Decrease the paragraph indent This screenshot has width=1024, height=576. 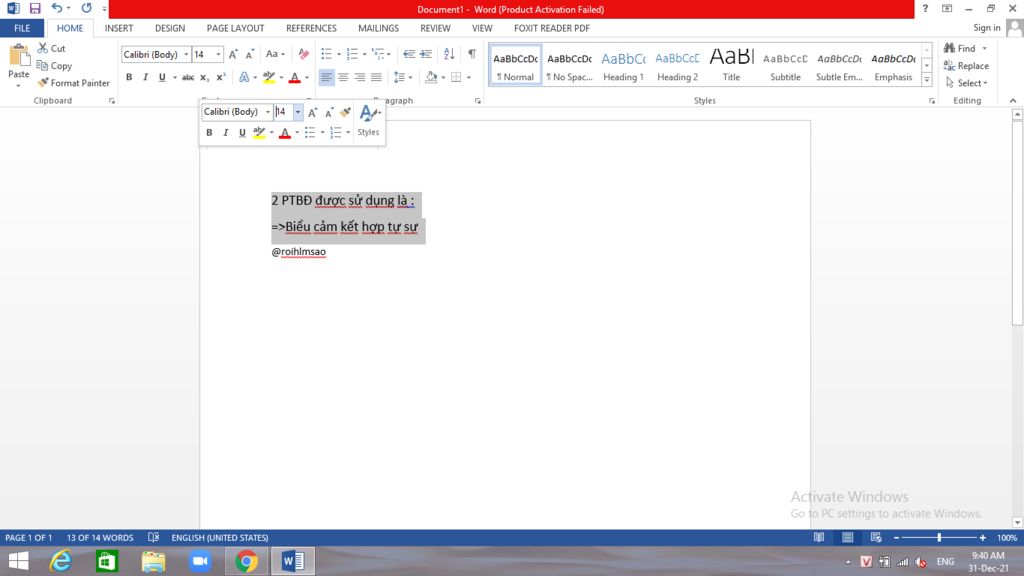pyautogui.click(x=409, y=54)
